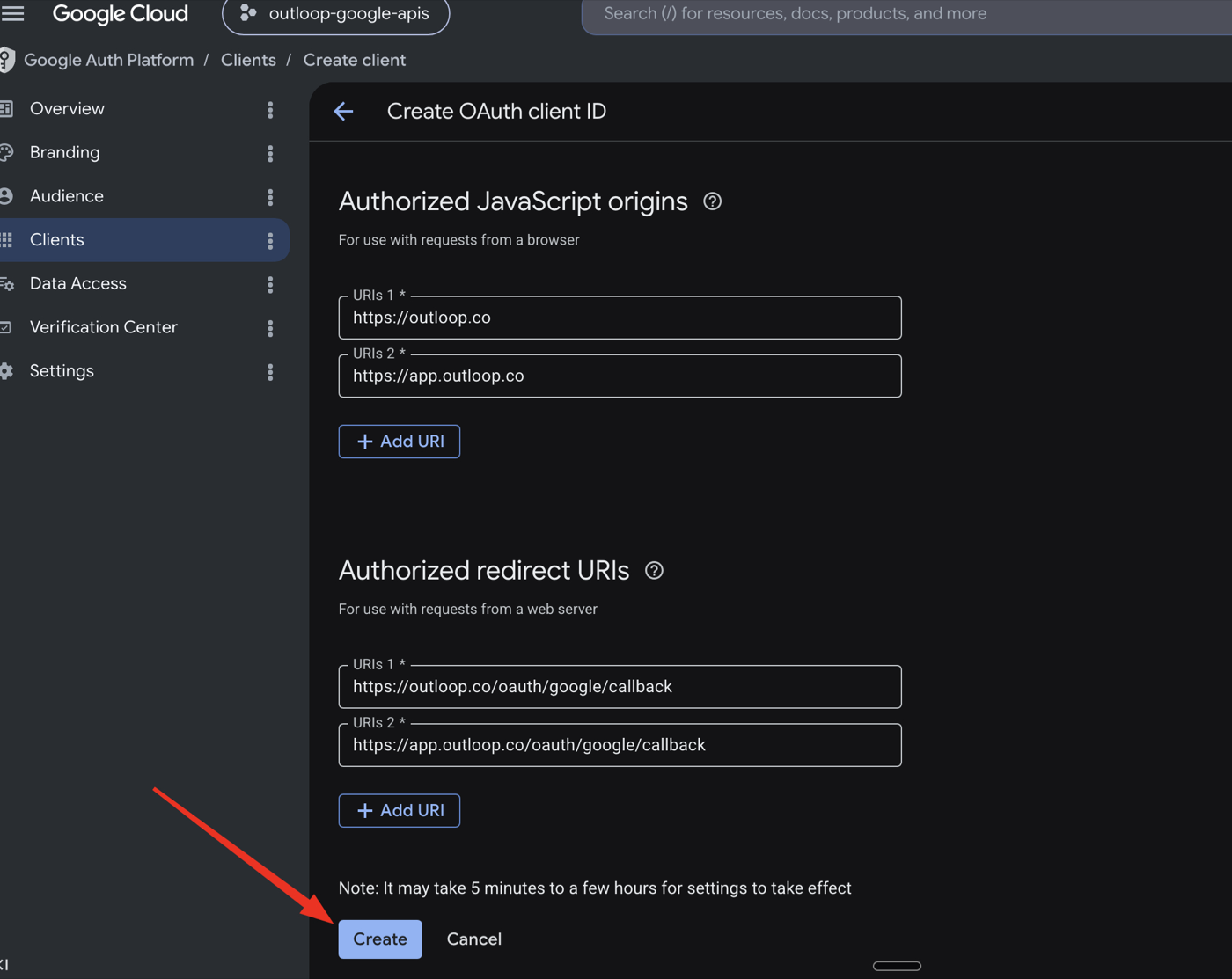
Task: Click the Google Cloud logo
Action: click(x=121, y=14)
